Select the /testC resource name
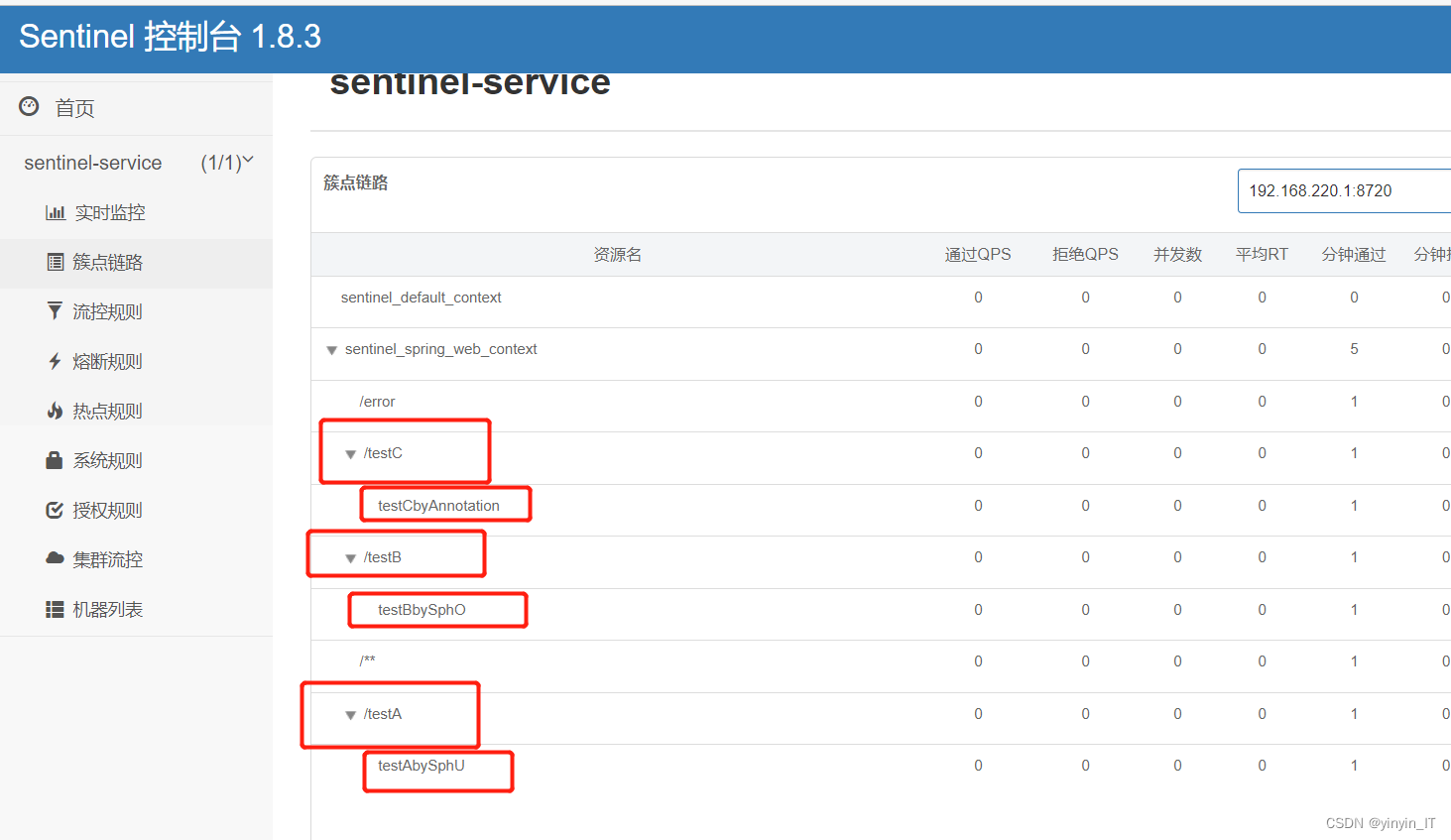The image size is (1451, 840). click(383, 453)
